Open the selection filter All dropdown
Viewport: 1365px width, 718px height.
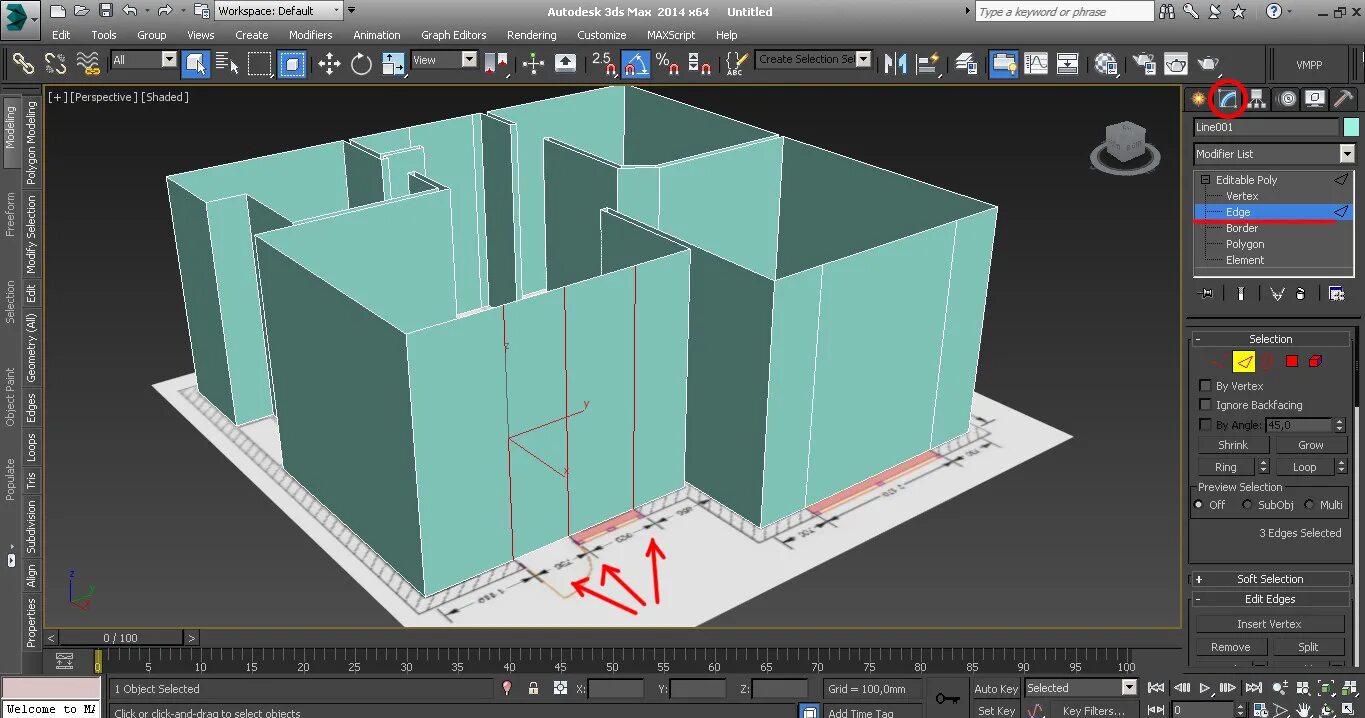168,60
